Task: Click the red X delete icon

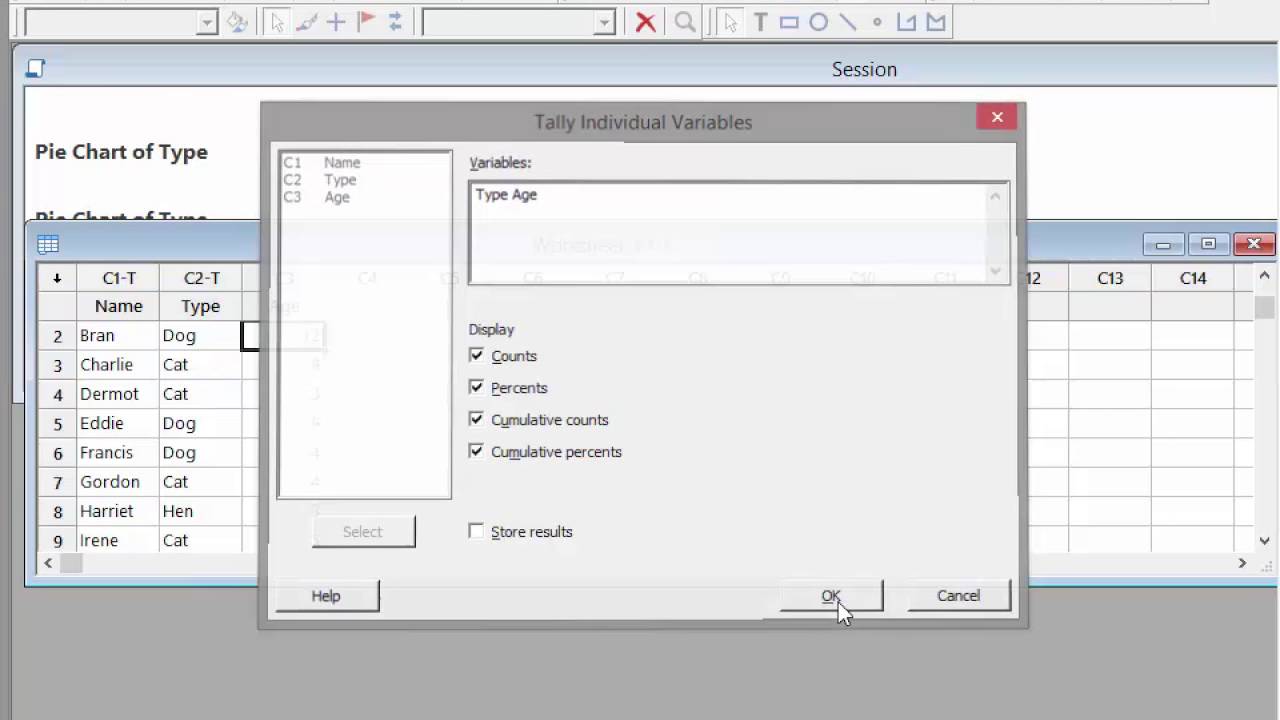Action: (x=646, y=22)
